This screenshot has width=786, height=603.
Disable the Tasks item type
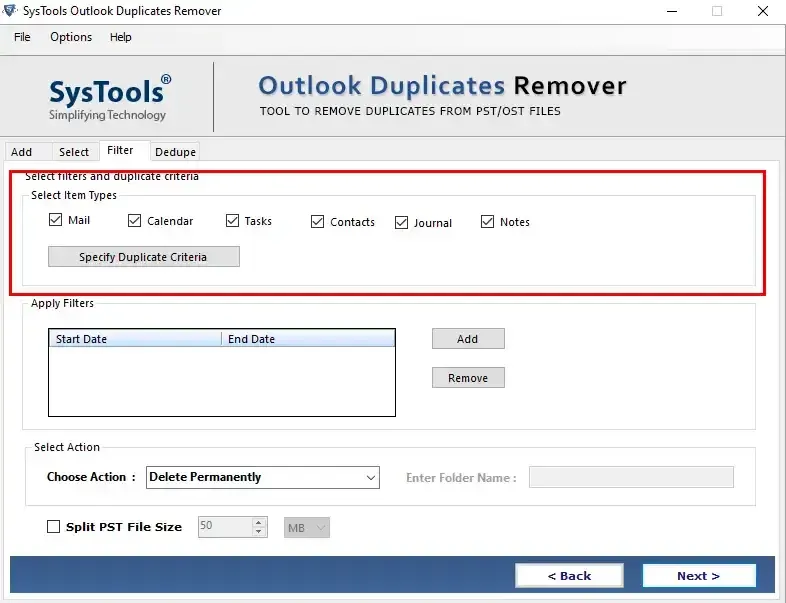(x=232, y=221)
